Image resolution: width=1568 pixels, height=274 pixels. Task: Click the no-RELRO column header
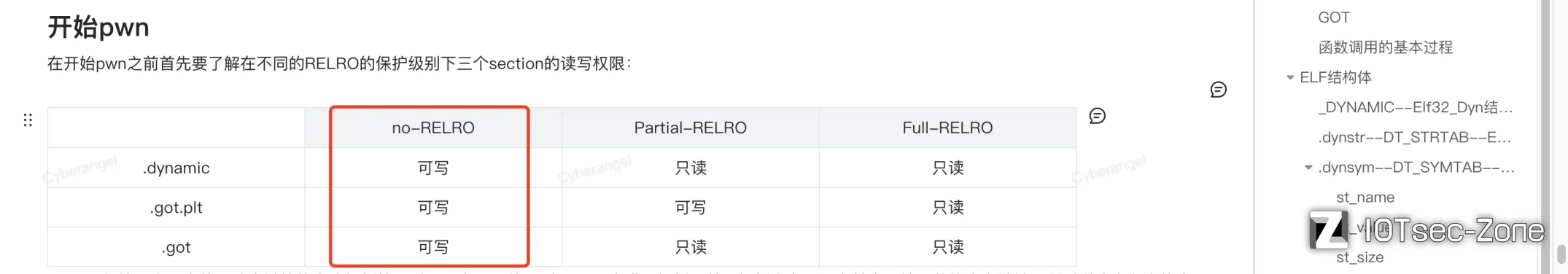click(x=433, y=128)
